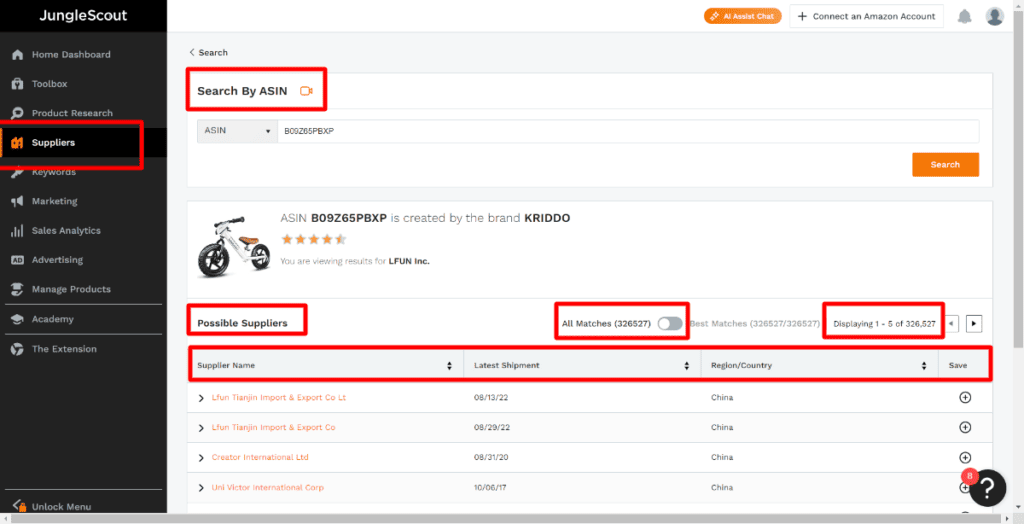Go to previous results page arrow
This screenshot has height=524, width=1024.
pos(952,323)
